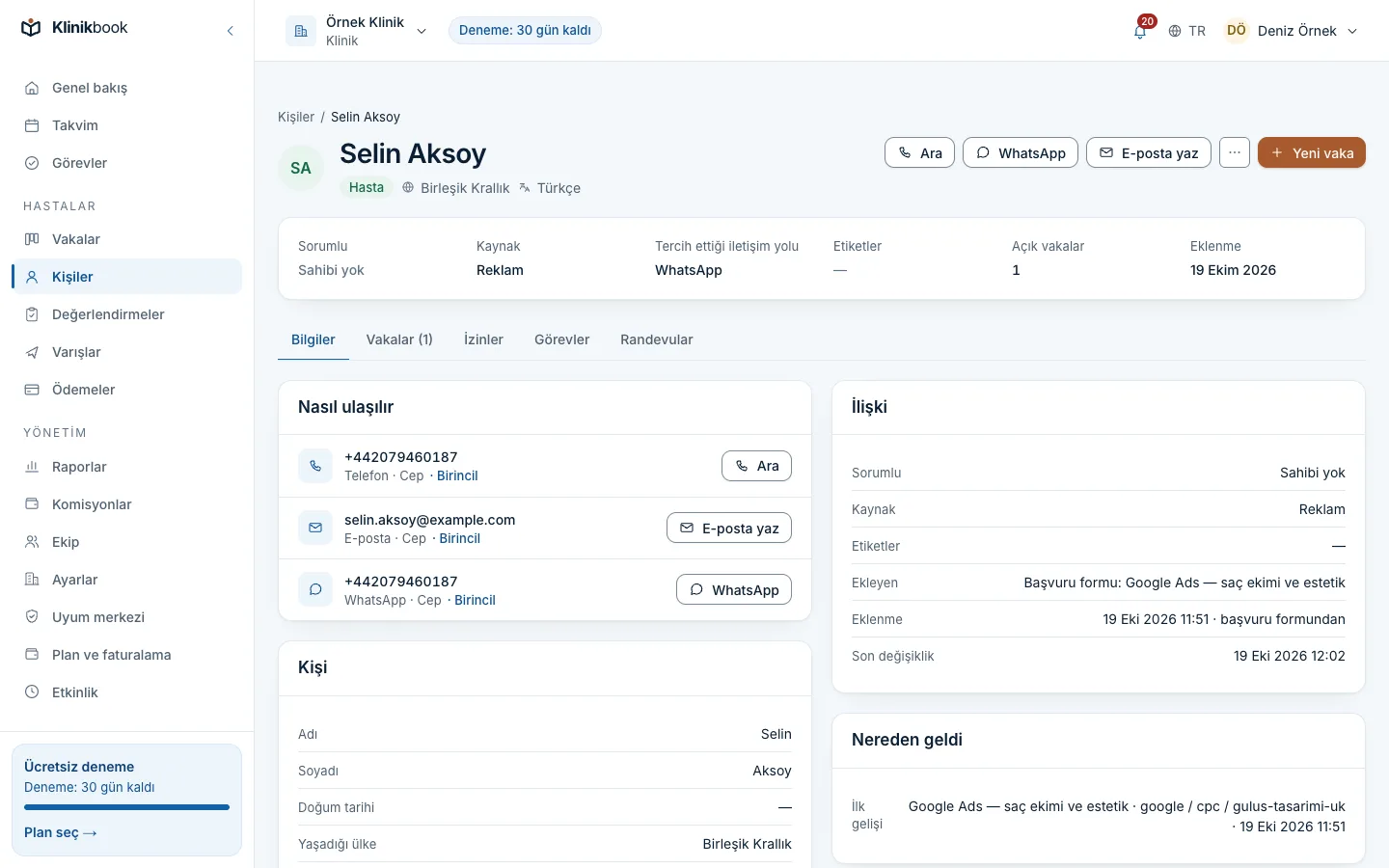Switch to the Vakalar (1) tab

[399, 339]
